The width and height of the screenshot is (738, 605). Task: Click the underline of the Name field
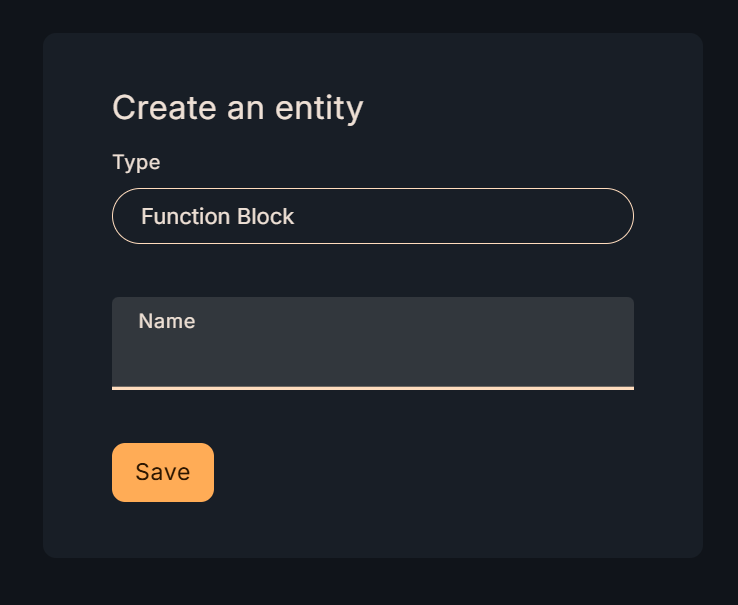pyautogui.click(x=372, y=387)
